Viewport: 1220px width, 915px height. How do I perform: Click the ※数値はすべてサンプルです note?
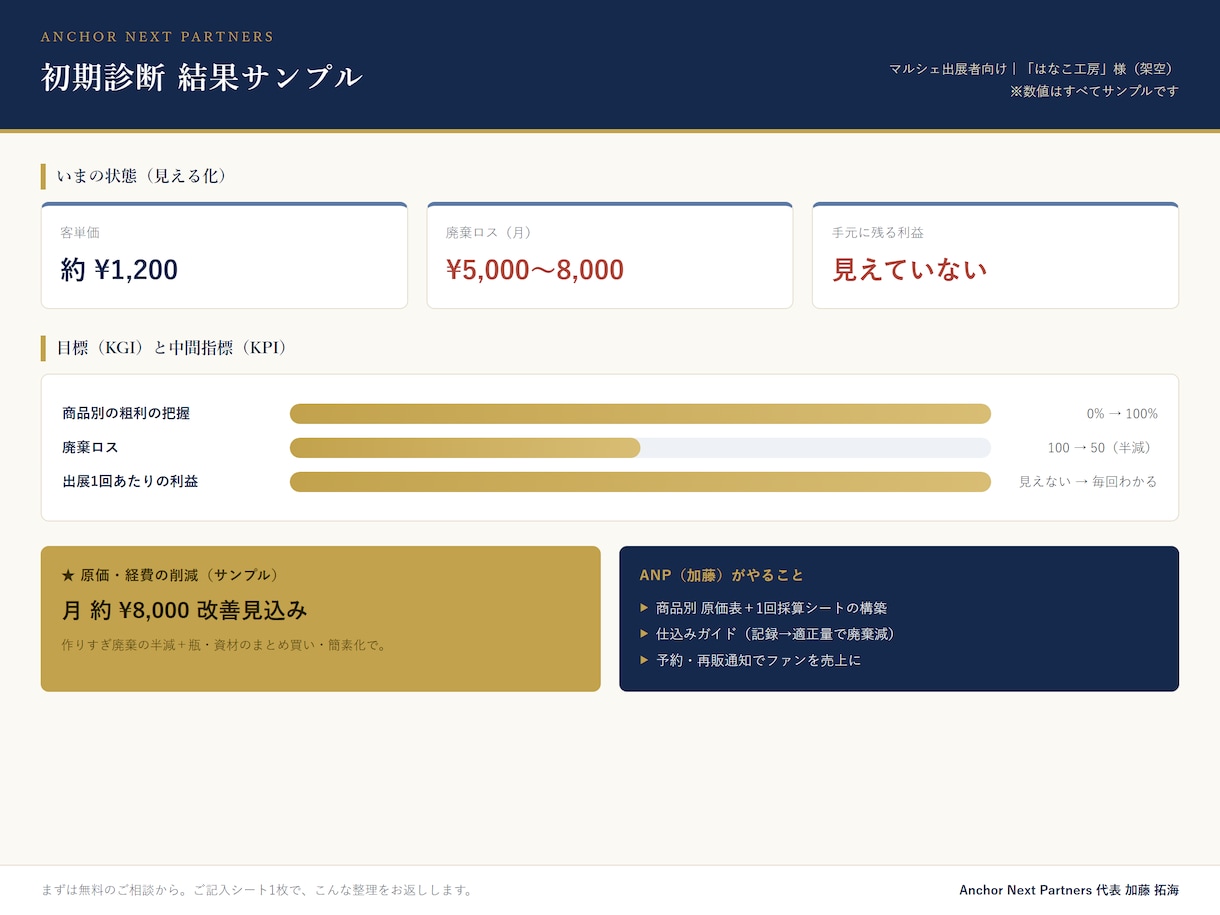tap(1094, 91)
